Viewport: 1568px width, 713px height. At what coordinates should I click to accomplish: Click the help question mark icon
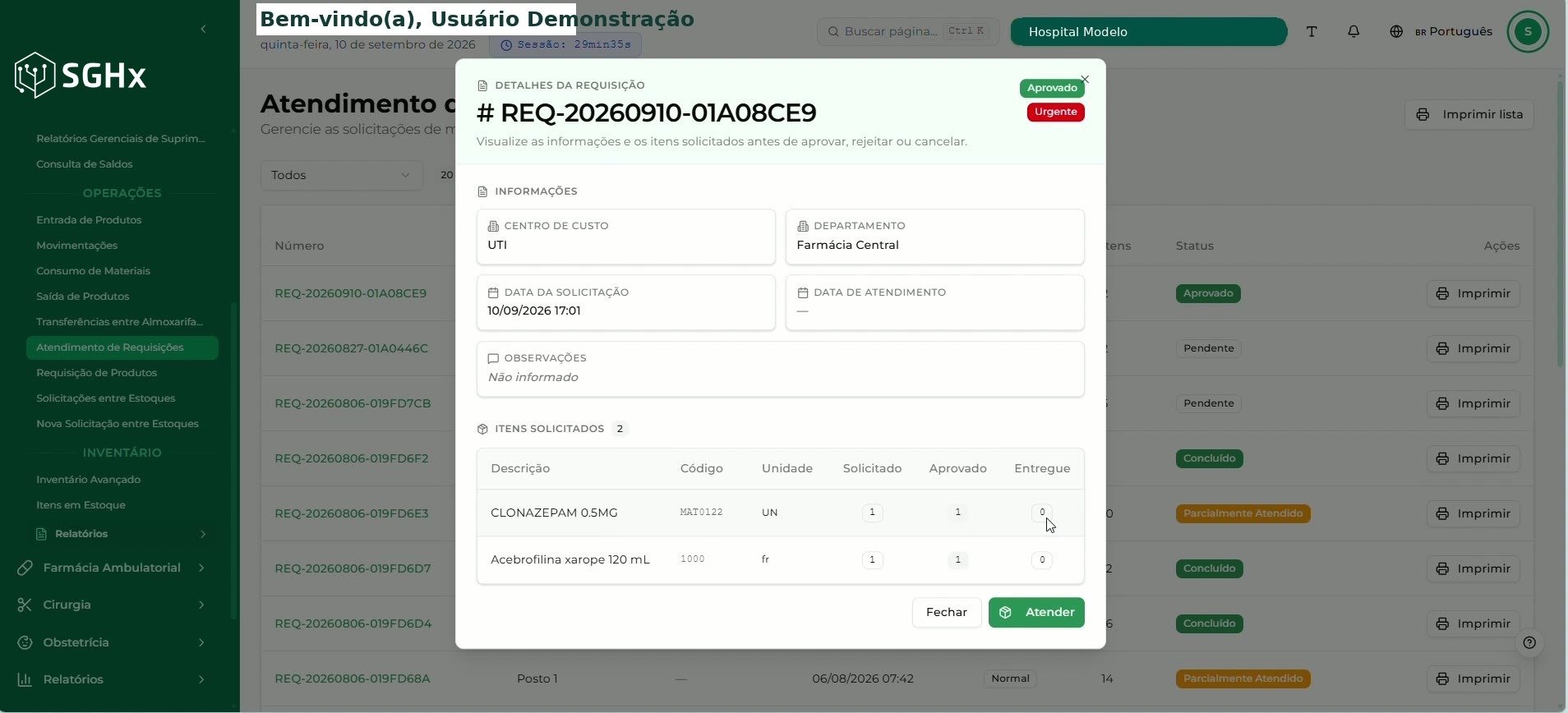click(x=1529, y=642)
